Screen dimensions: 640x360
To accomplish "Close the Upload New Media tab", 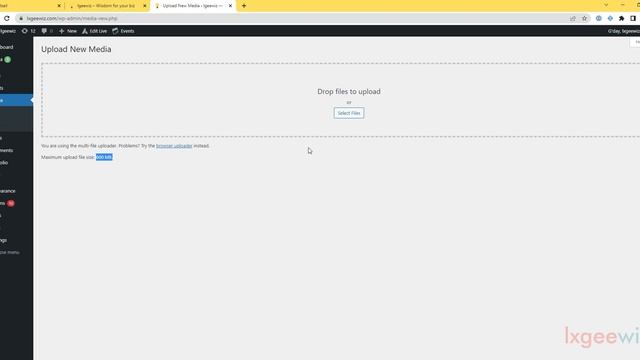I will point(230,6).
